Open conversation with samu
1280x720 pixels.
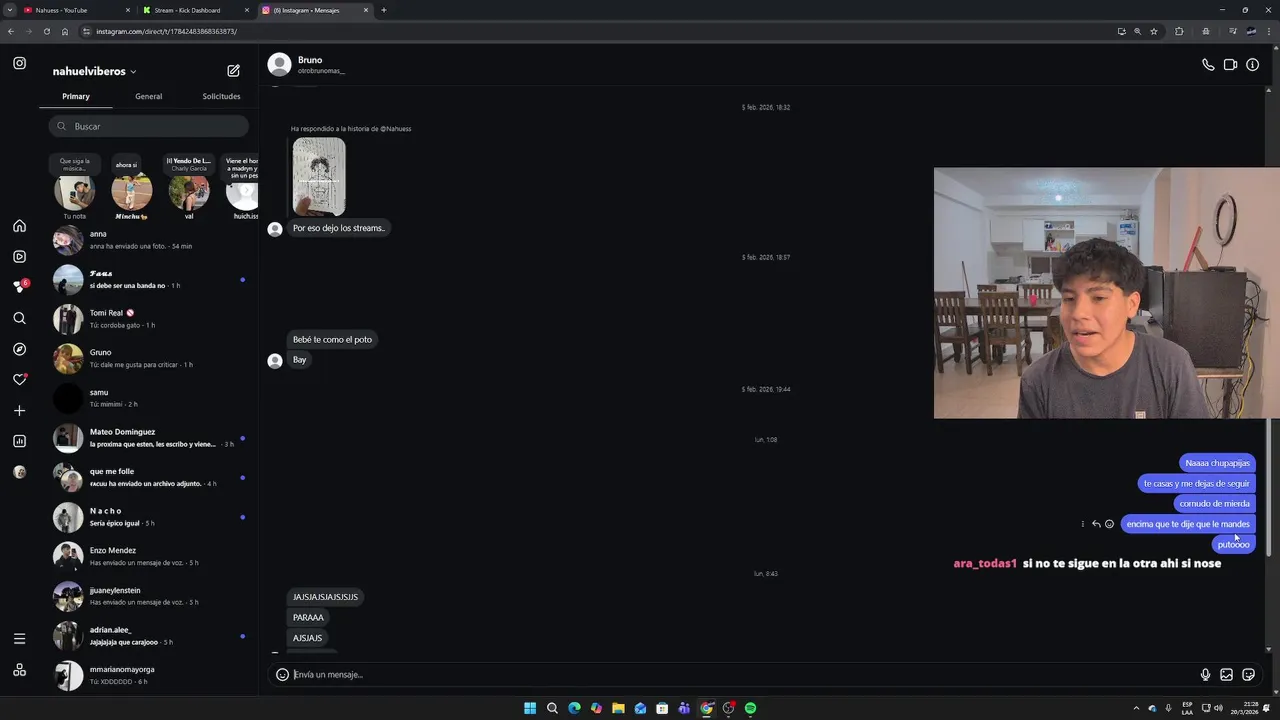[x=149, y=398]
